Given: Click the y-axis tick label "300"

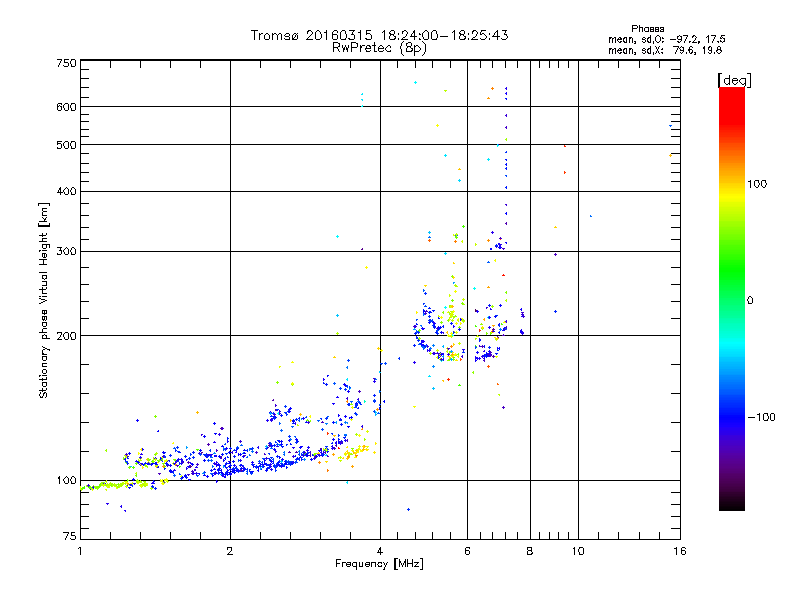Looking at the screenshot, I should pyautogui.click(x=66, y=251).
